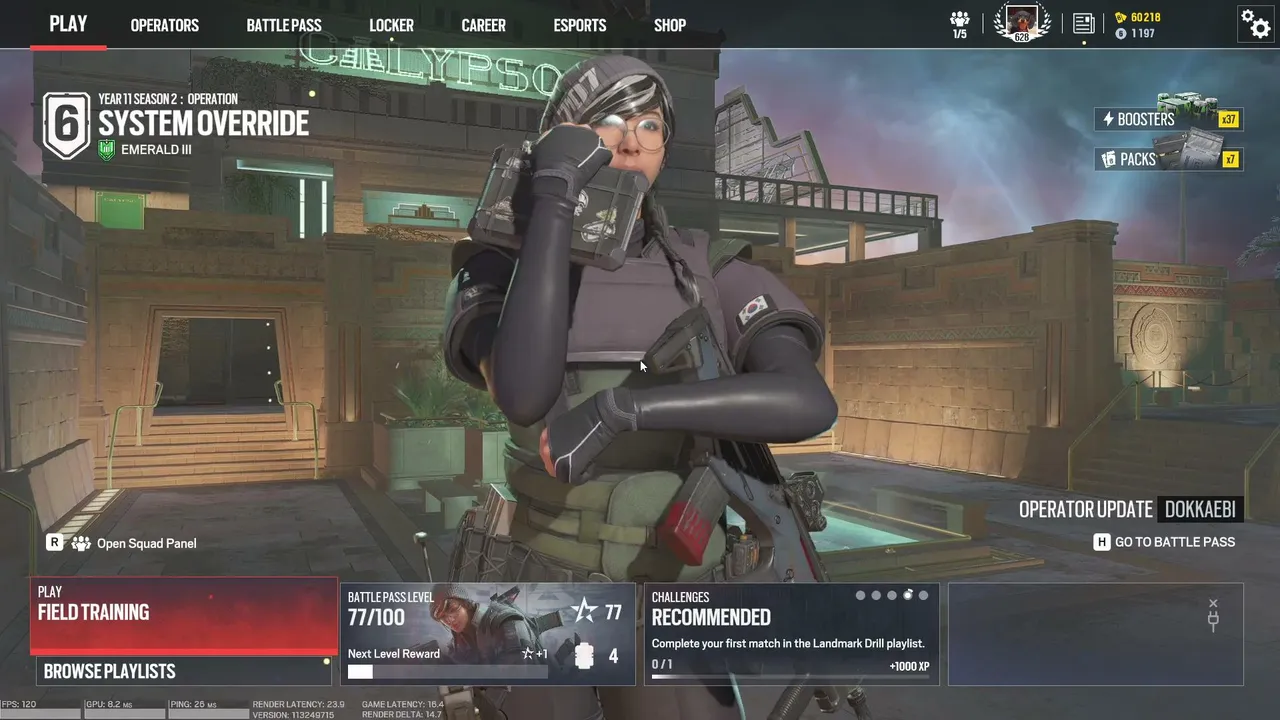Open the squad icon showing 1/5
This screenshot has width=1280, height=720.
pos(960,25)
